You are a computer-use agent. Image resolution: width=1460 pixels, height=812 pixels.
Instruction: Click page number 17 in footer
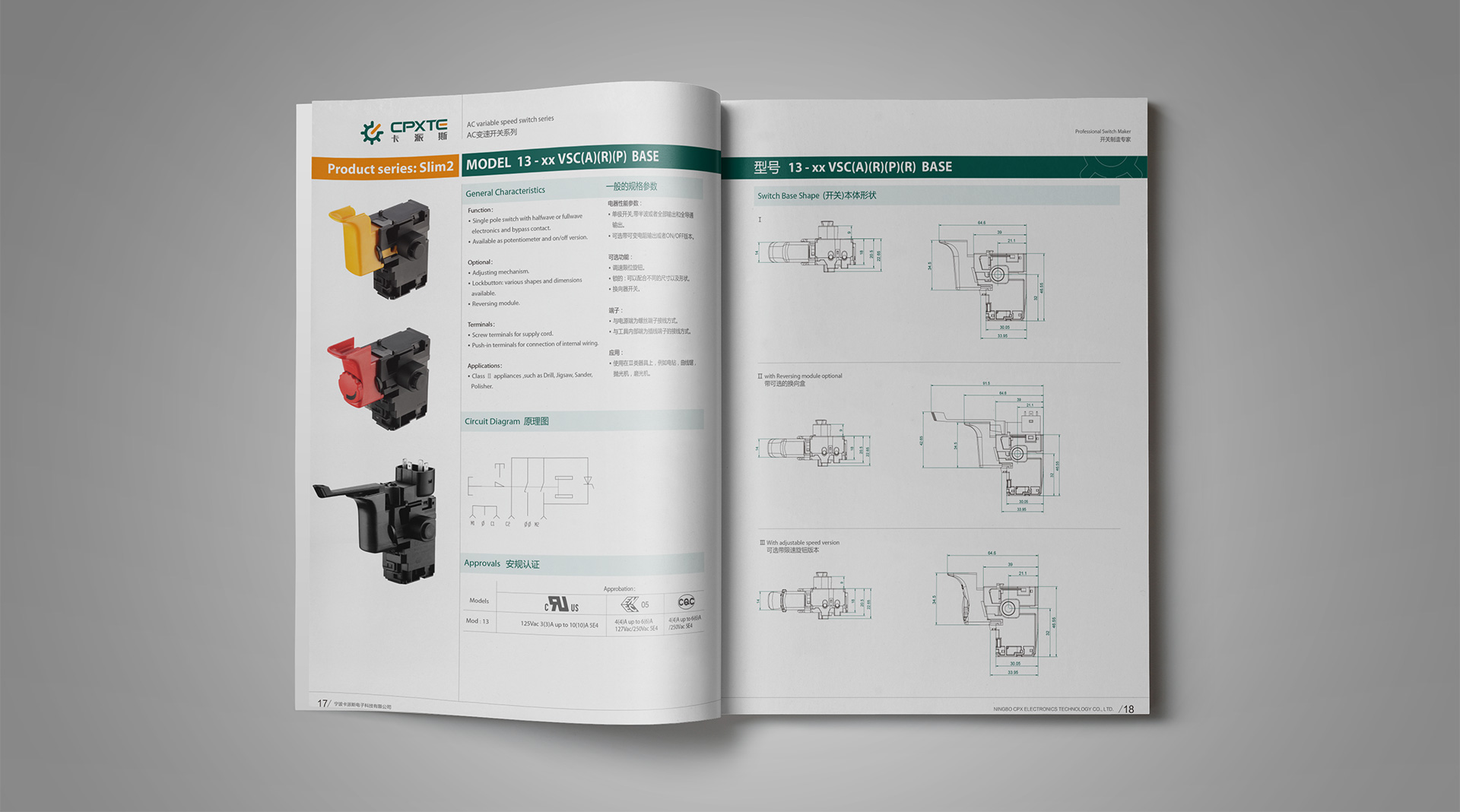click(x=322, y=703)
